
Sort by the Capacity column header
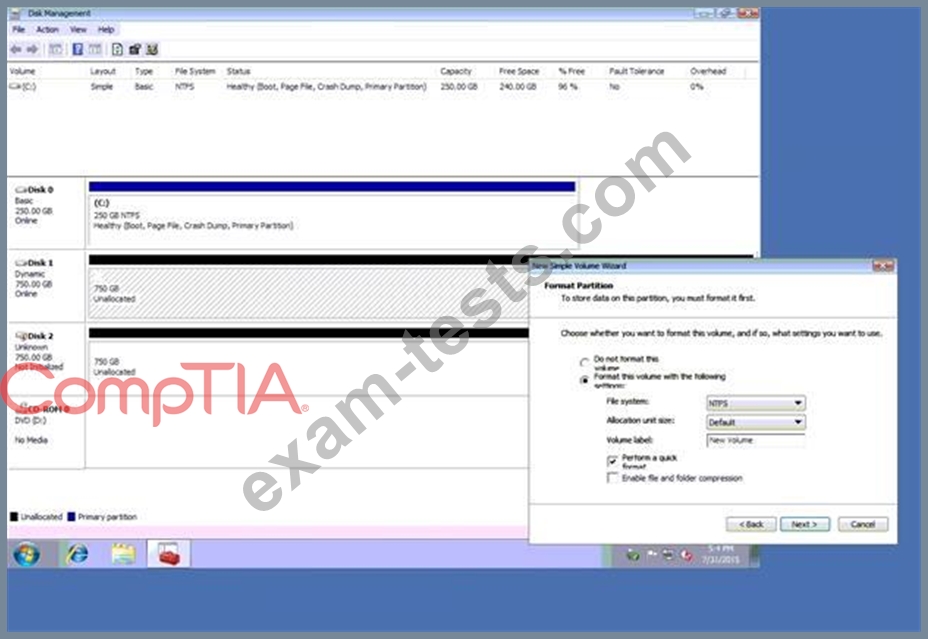[x=456, y=72]
